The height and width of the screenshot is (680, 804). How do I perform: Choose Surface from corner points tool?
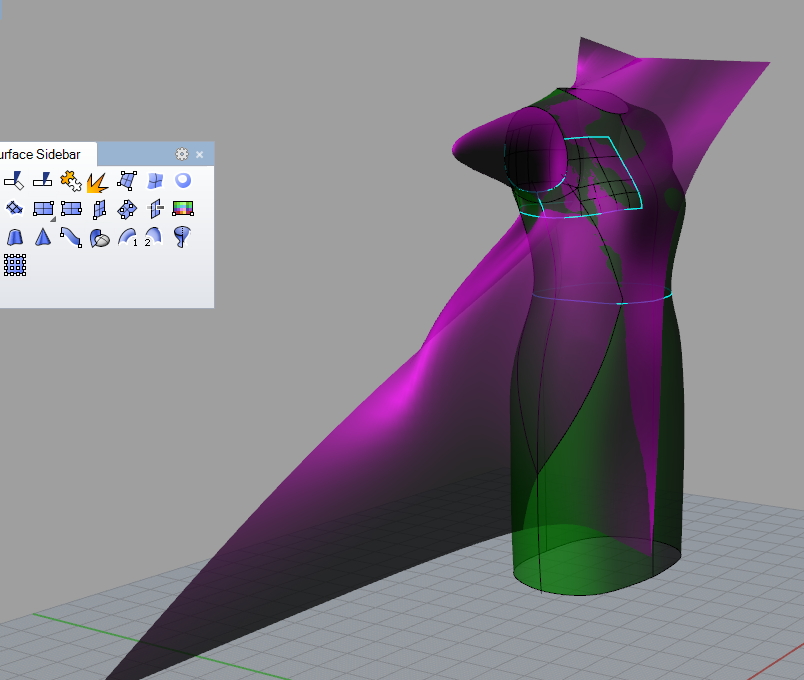click(x=127, y=181)
